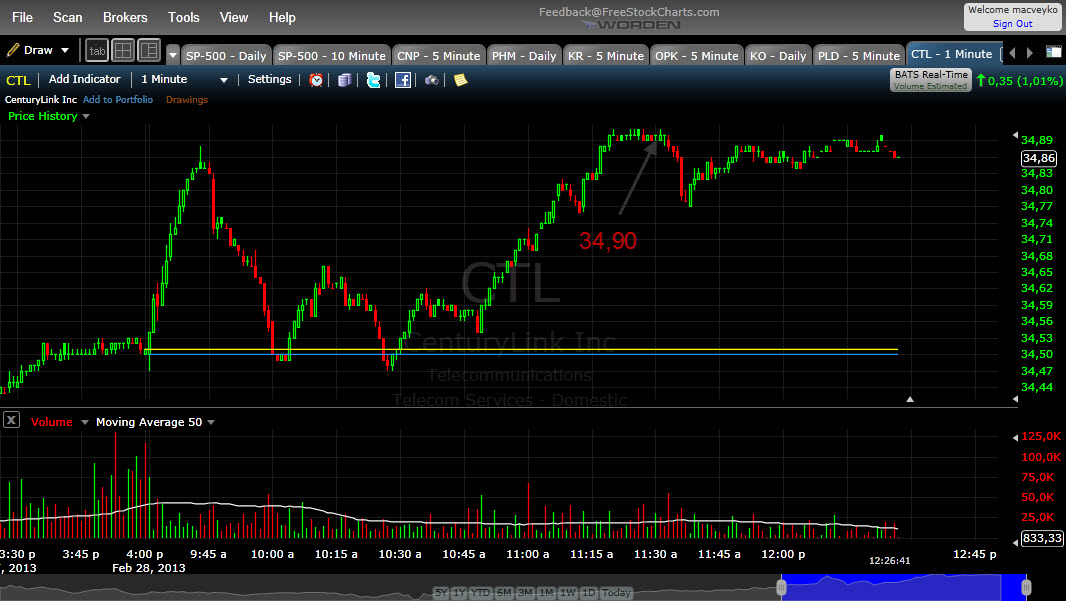Share chart via Facebook icon
Screen dimensions: 1066x601
402,80
